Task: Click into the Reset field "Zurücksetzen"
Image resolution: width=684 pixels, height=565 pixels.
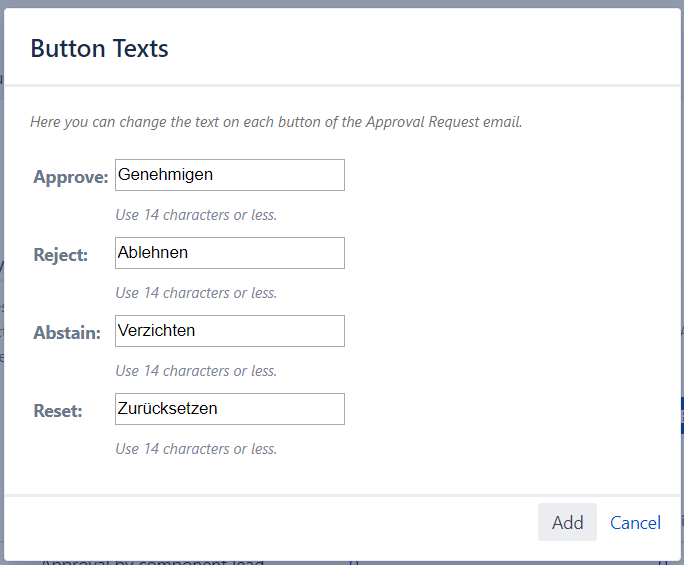Action: pos(229,409)
